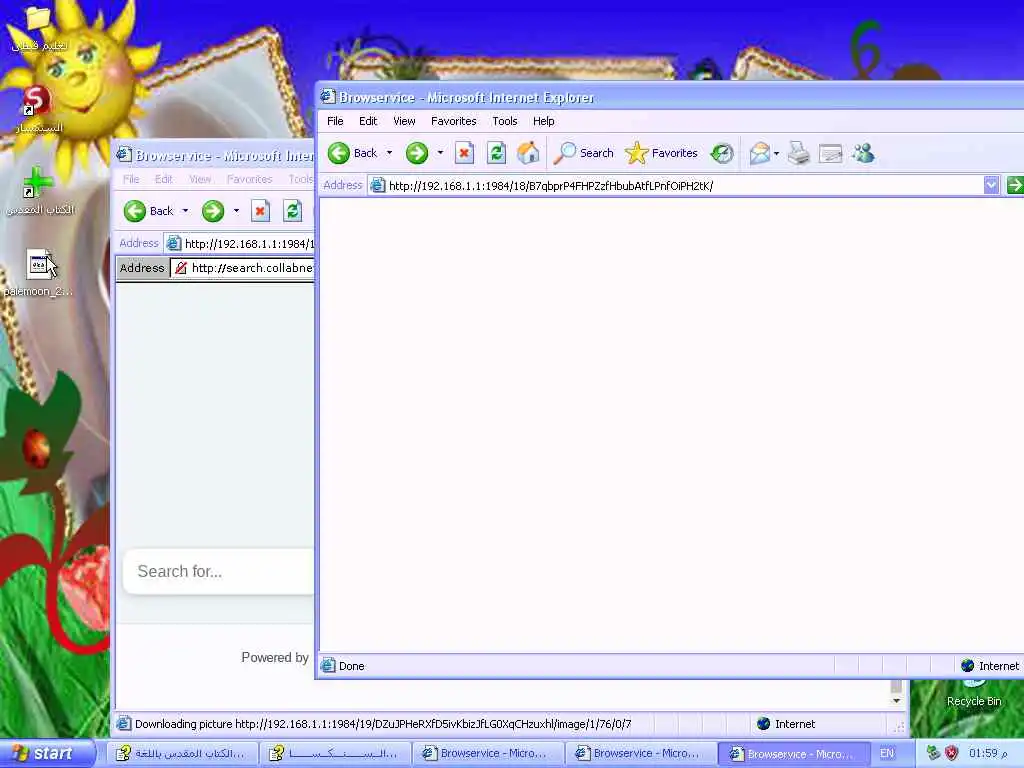The height and width of the screenshot is (768, 1024).
Task: Select the Recycle Bin desktop icon
Action: tap(974, 694)
